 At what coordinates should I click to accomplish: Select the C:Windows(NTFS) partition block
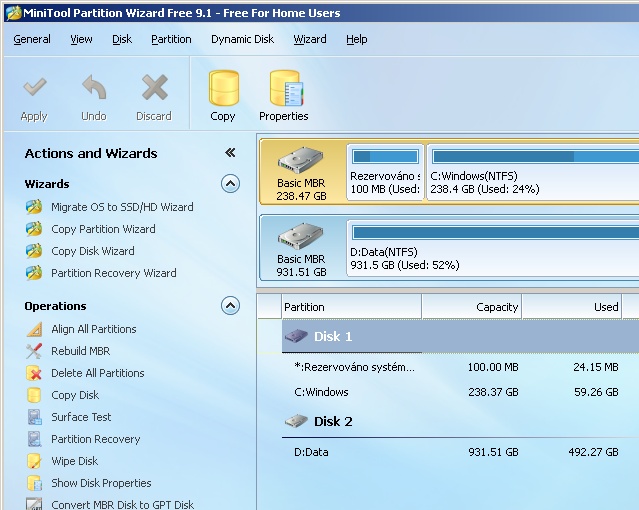point(533,172)
